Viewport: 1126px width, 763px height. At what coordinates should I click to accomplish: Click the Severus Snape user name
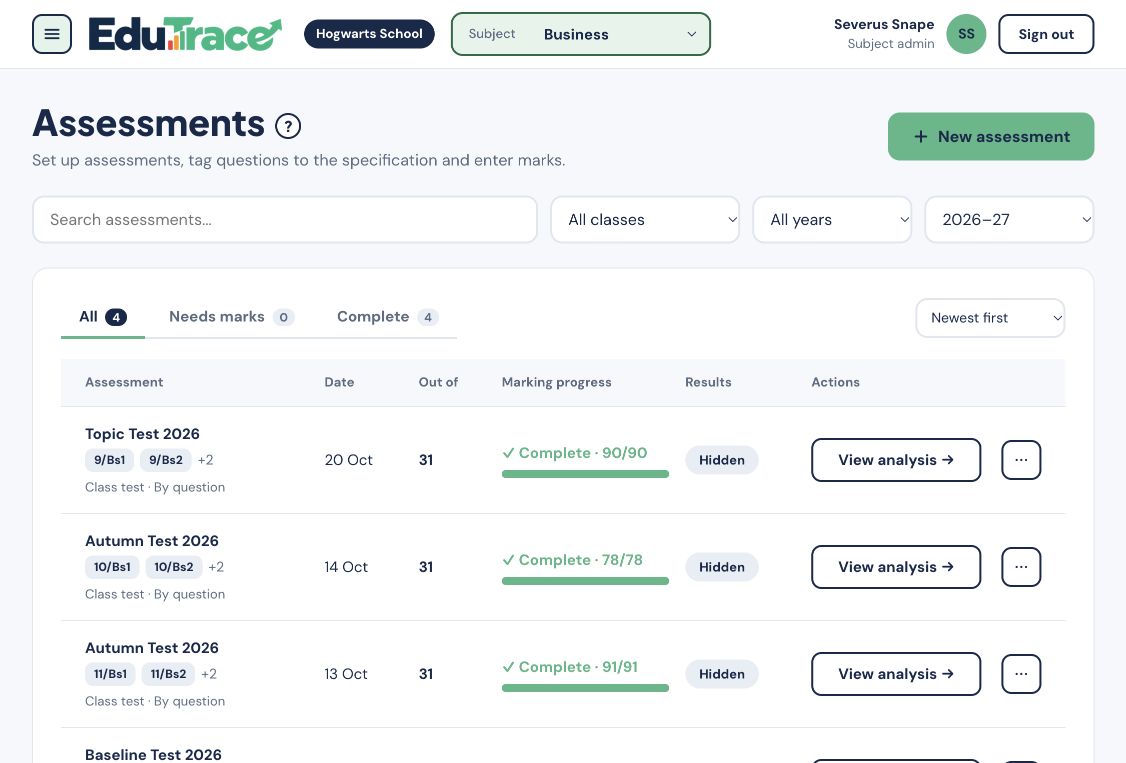pyautogui.click(x=884, y=24)
